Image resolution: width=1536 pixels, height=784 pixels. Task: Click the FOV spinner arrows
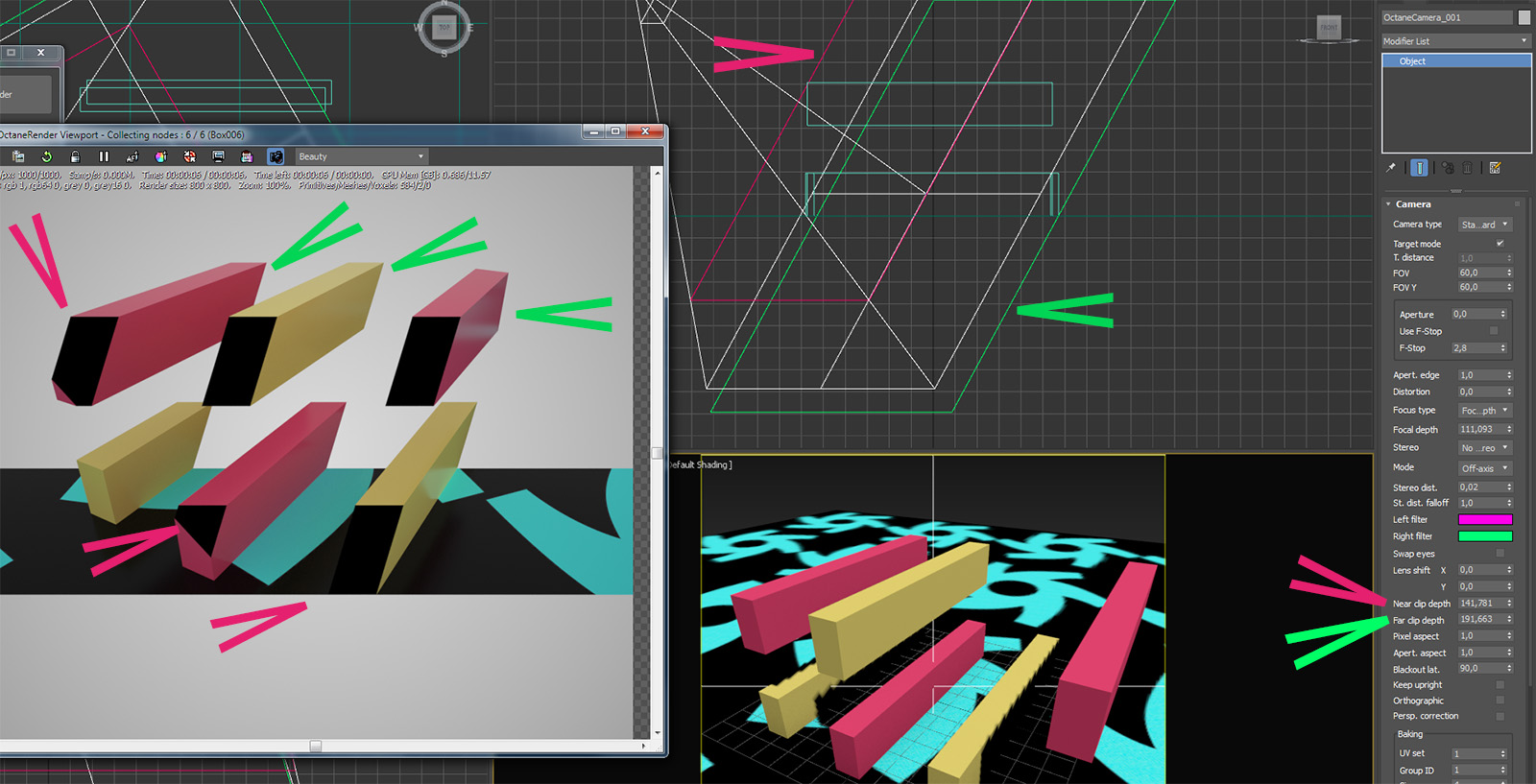point(1509,273)
